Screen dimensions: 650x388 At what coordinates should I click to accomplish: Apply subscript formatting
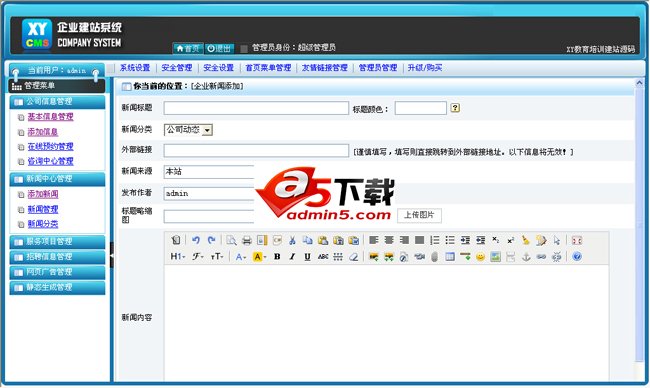[495, 240]
